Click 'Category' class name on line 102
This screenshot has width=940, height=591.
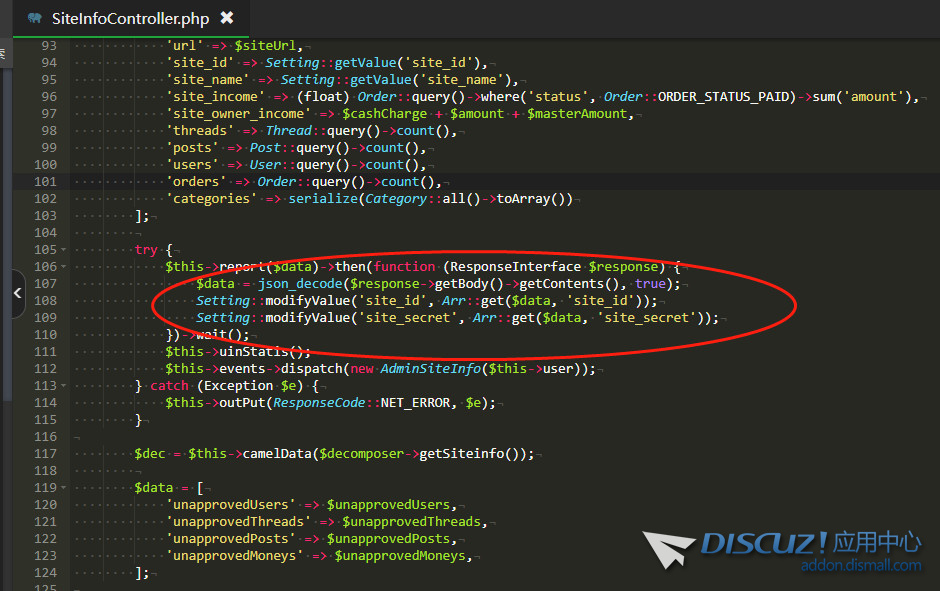pyautogui.click(x=396, y=198)
